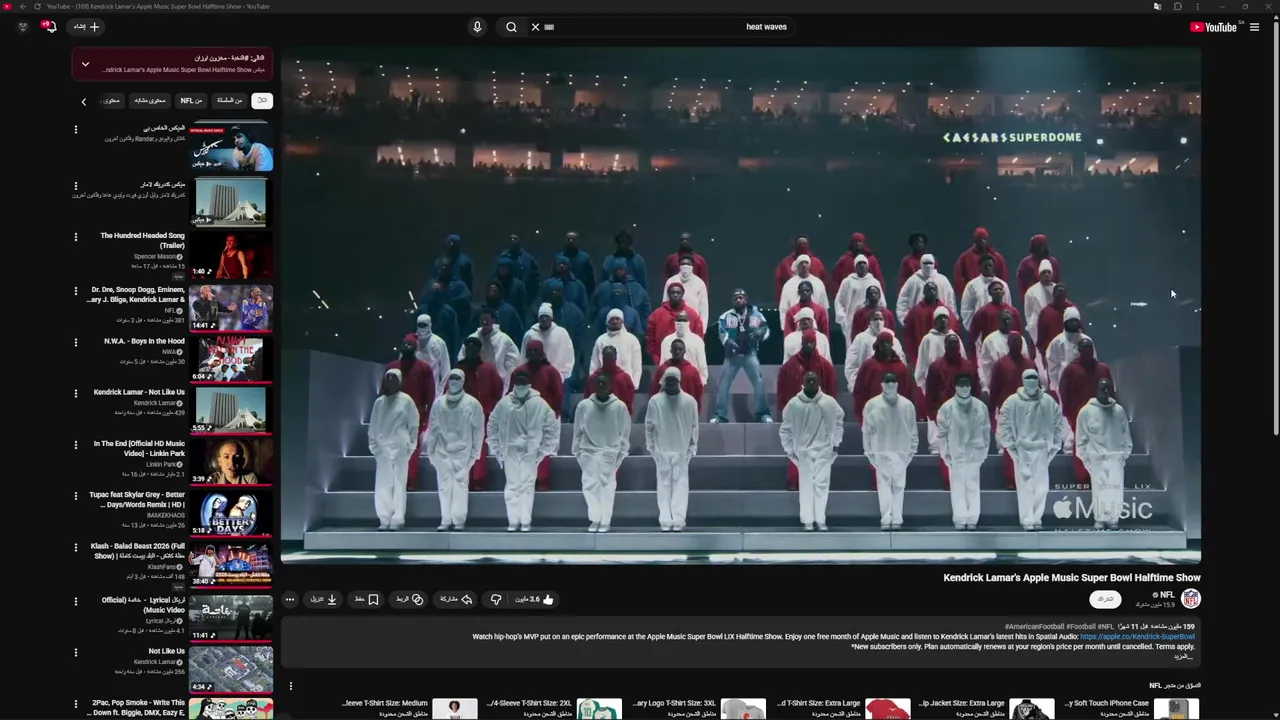
Task: Click the #AmericanFootball hashtag
Action: click(x=1034, y=626)
